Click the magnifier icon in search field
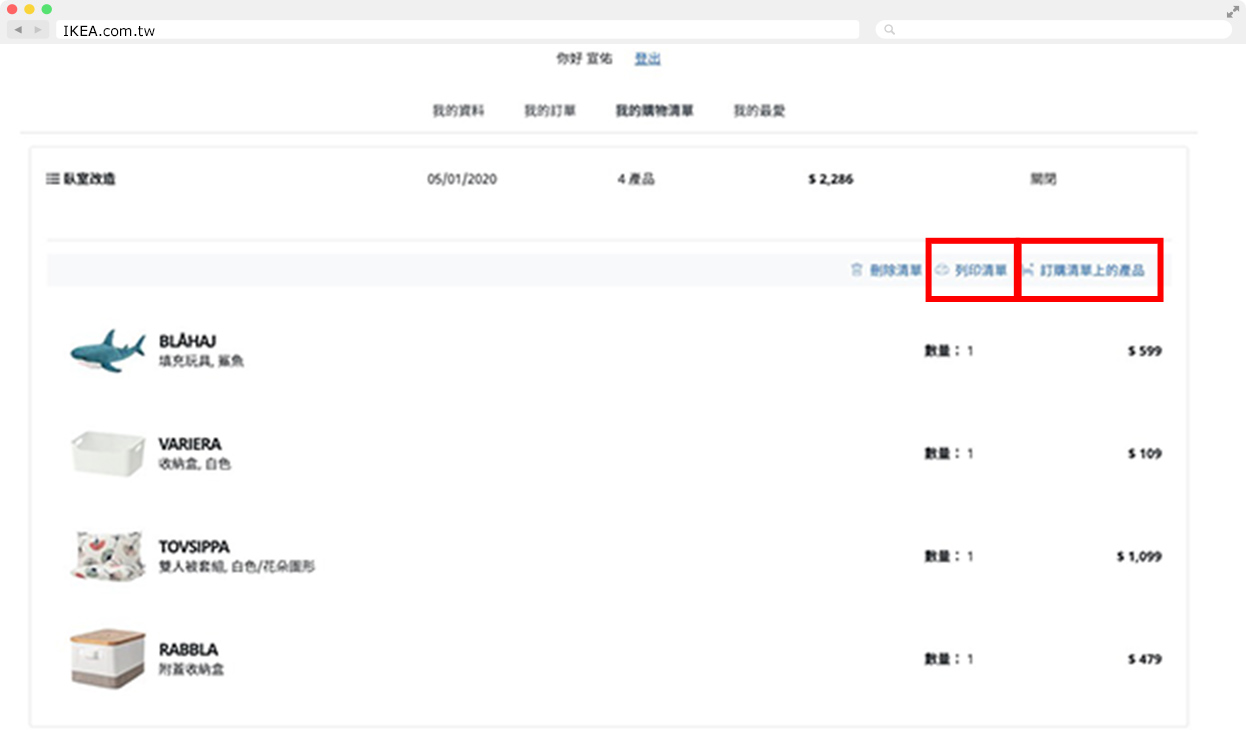 point(889,30)
